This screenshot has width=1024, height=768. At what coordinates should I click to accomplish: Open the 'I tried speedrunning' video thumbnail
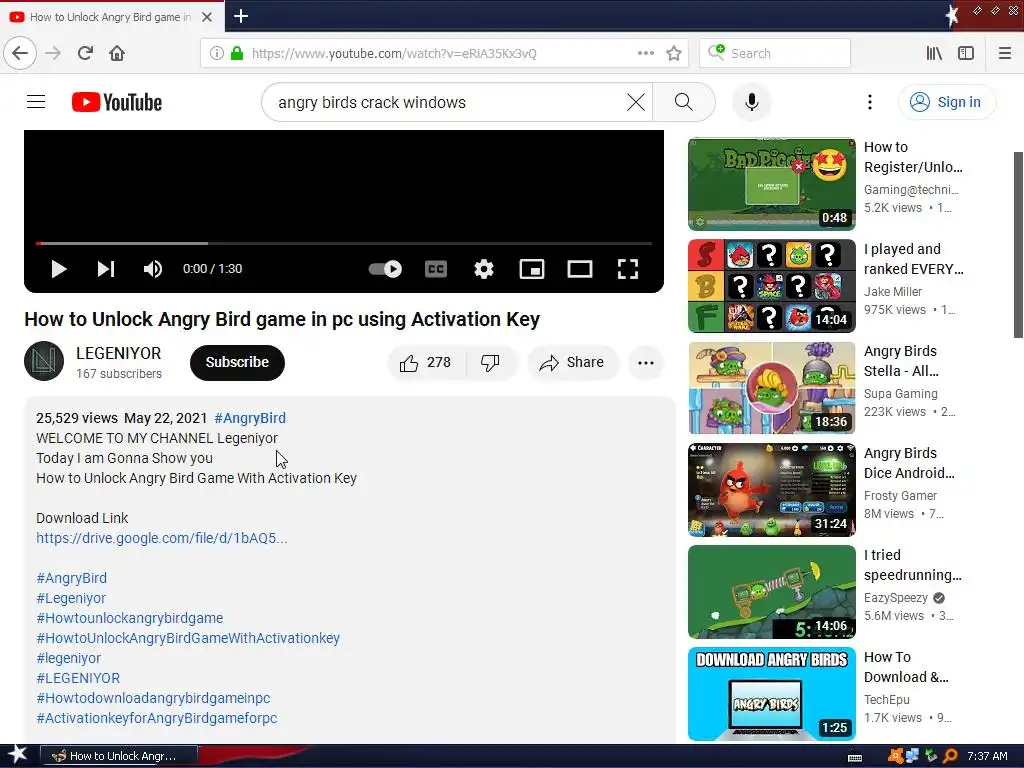pos(771,592)
